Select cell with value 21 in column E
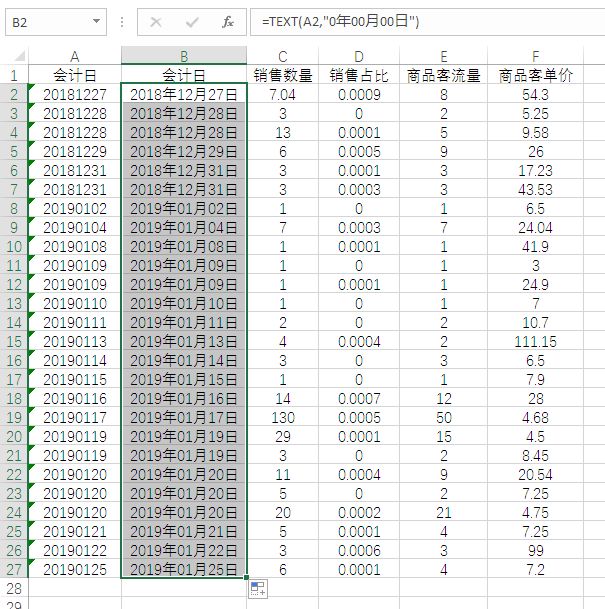The image size is (605, 609). tap(443, 512)
